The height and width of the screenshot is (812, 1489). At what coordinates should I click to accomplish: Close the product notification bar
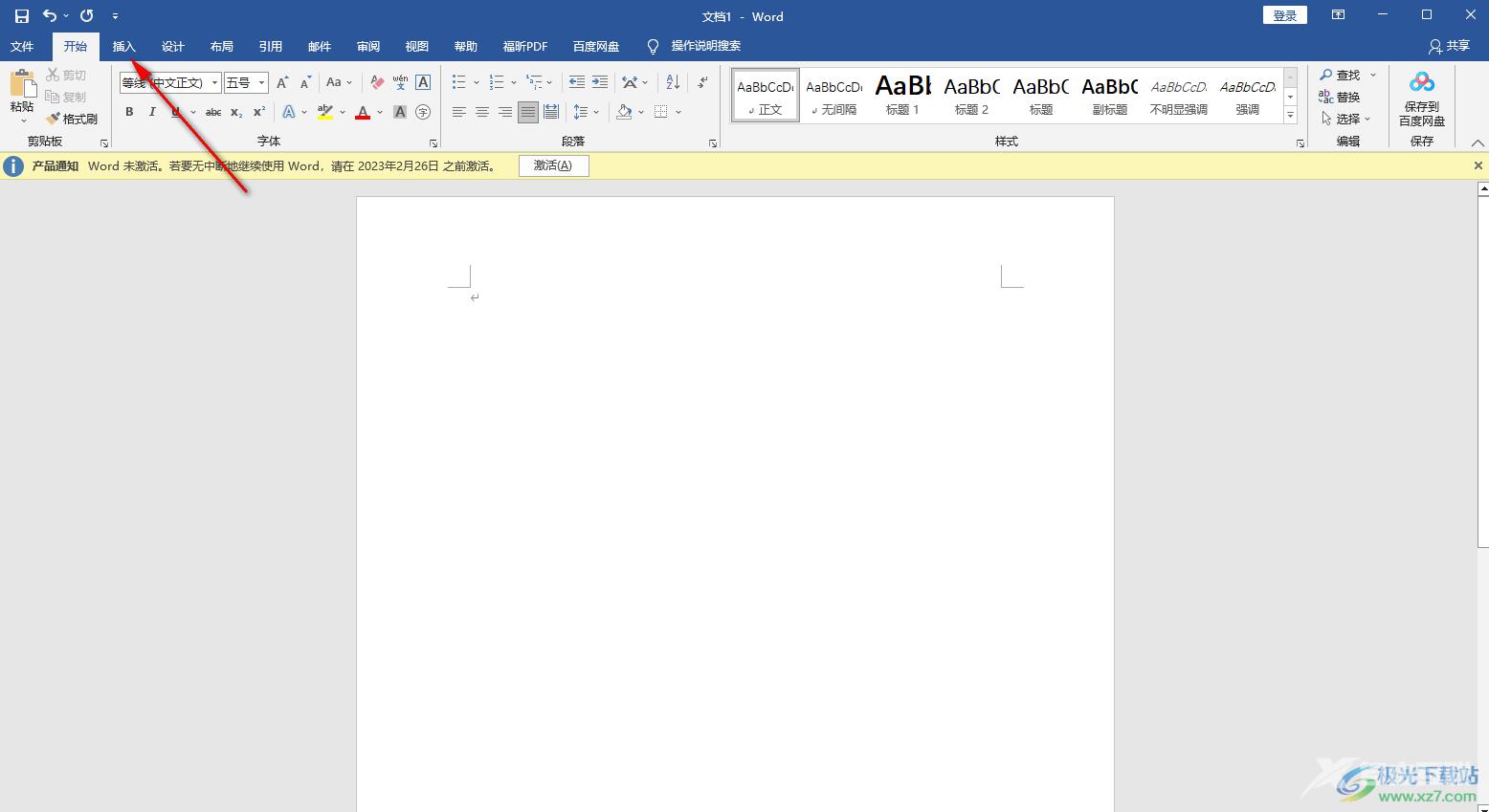[1478, 165]
